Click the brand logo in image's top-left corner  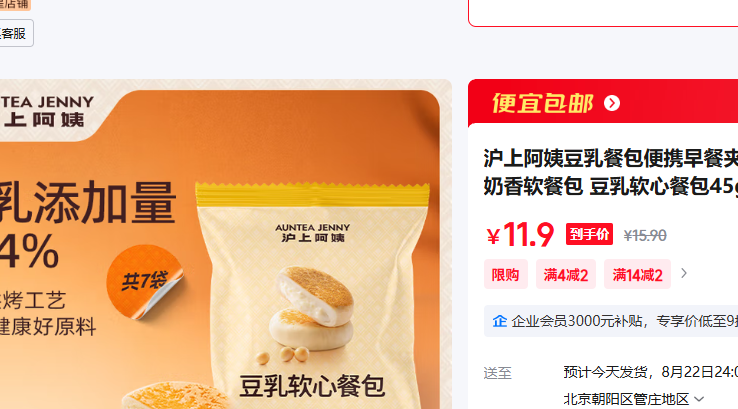(47, 112)
